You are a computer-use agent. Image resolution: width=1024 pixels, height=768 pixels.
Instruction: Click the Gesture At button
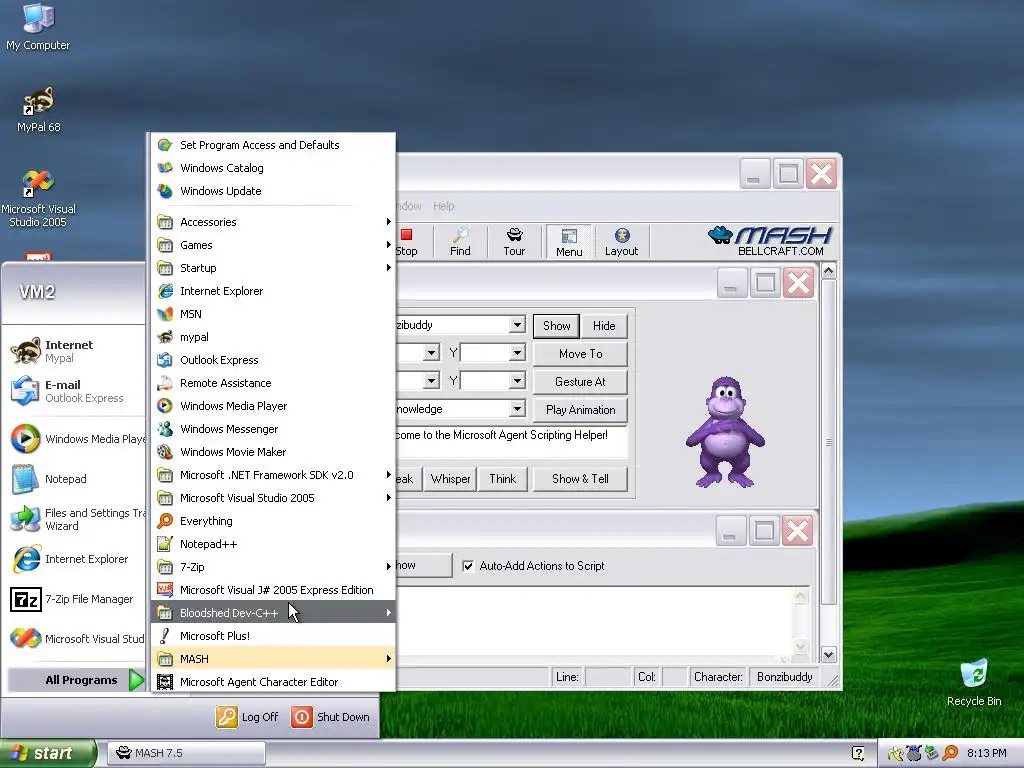[x=581, y=381]
